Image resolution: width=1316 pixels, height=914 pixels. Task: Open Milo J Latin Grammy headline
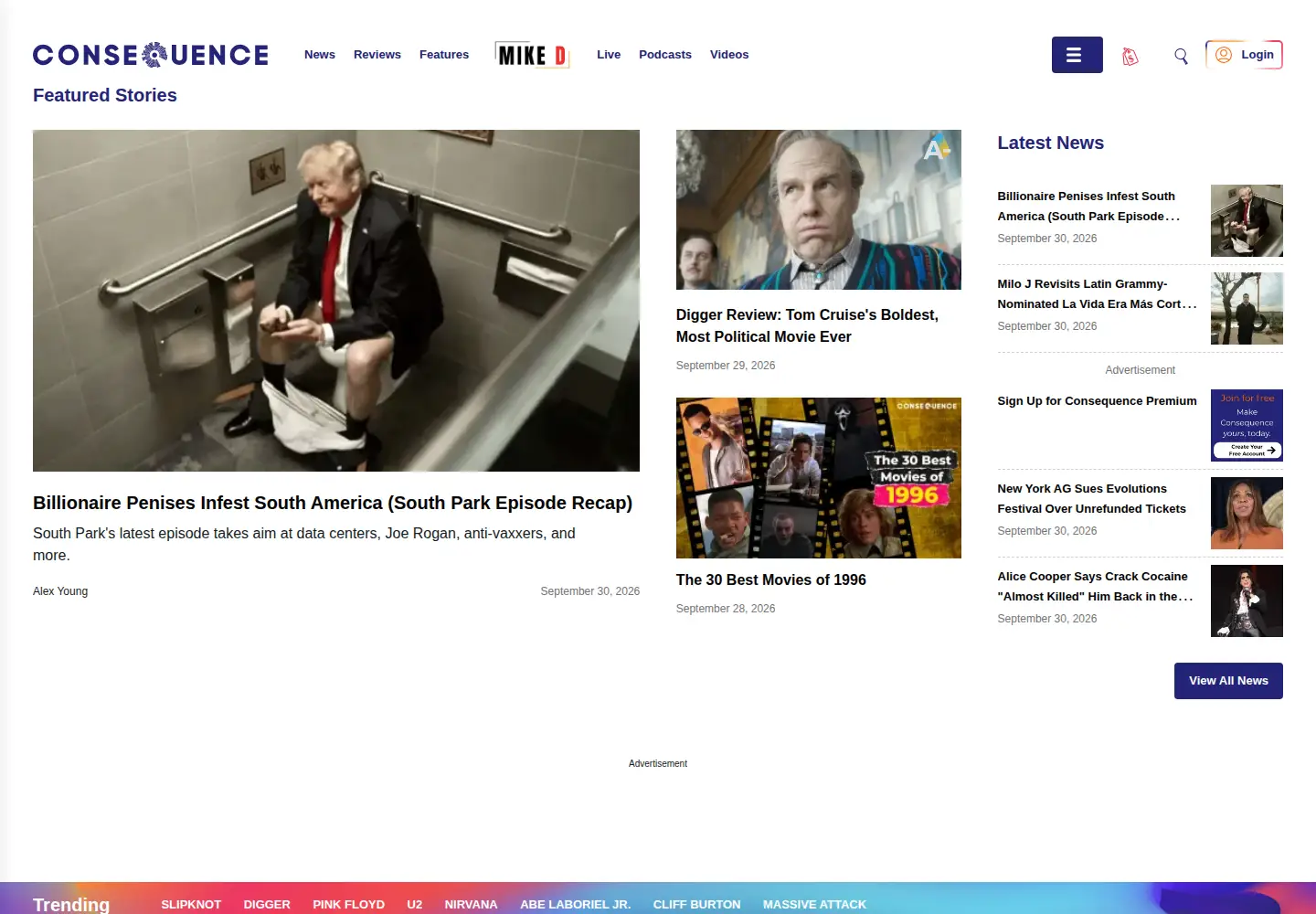click(1097, 294)
